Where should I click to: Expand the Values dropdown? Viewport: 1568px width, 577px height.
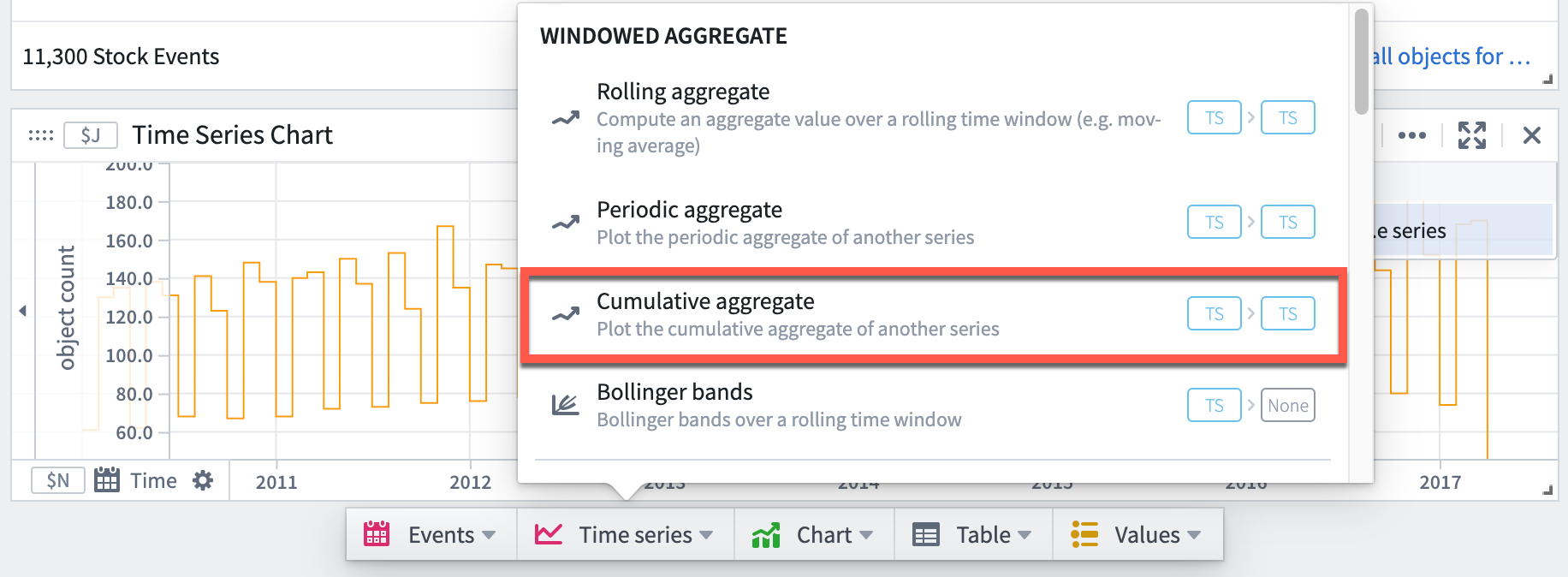tap(1137, 535)
